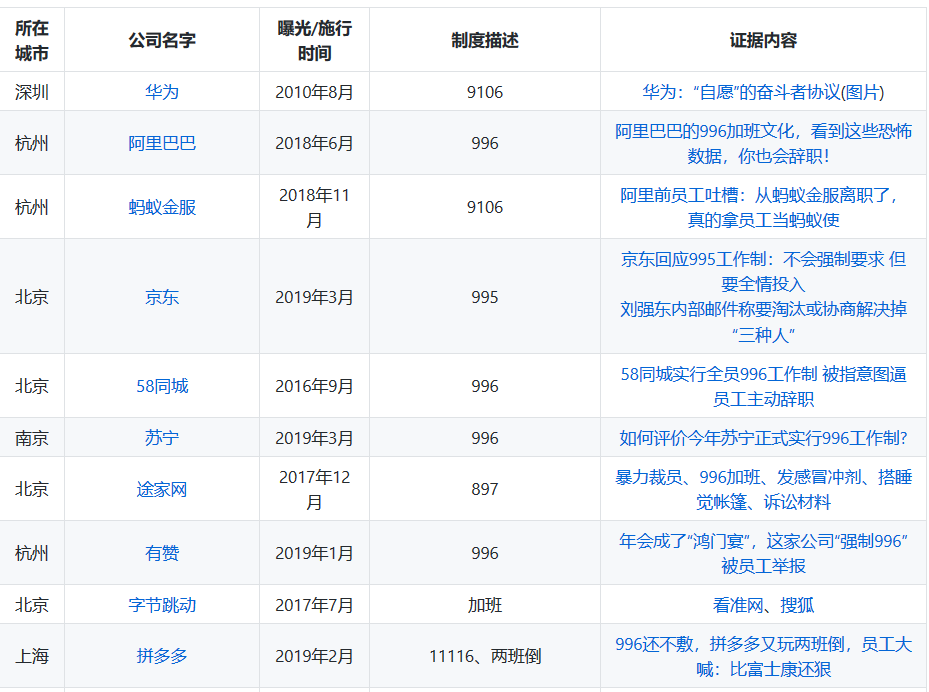The image size is (929, 692).
Task: Open 996还不敷 拼多多又玩两班倒 article link
Action: point(763,656)
